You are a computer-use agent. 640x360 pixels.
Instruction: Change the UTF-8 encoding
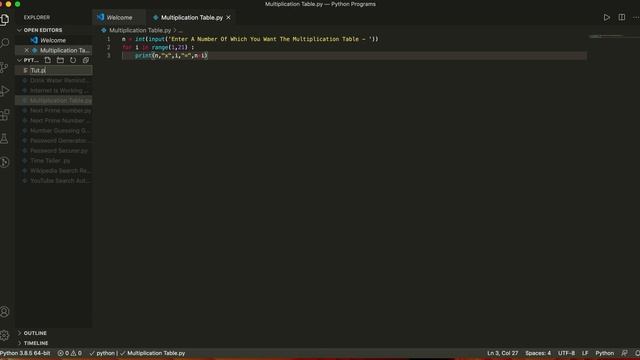click(566, 353)
